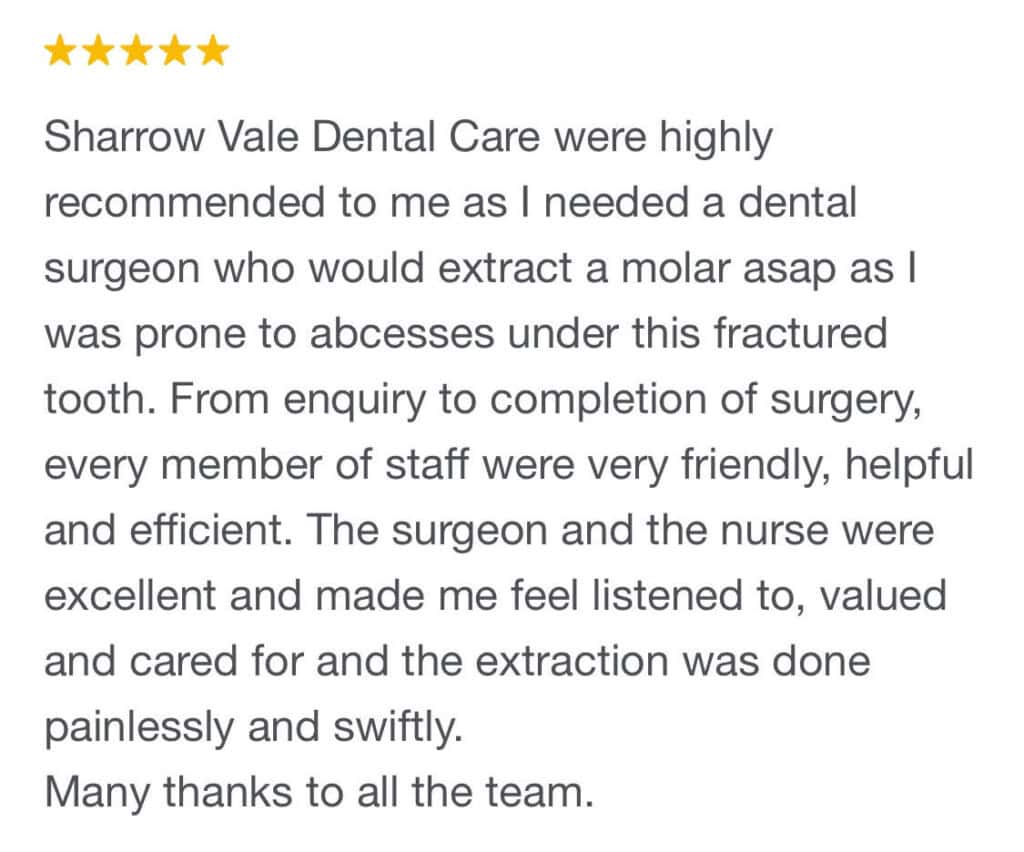Click the third gold star
Screen dimensions: 1024x852
pos(136,51)
